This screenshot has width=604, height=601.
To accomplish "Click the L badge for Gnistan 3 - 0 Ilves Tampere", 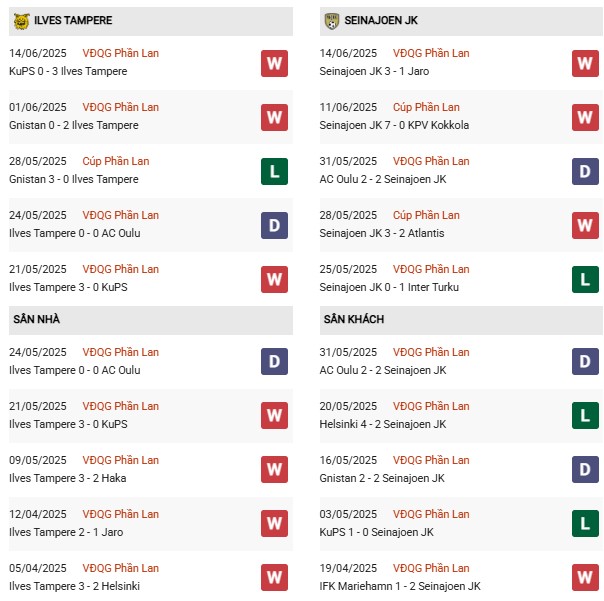I will click(x=274, y=172).
